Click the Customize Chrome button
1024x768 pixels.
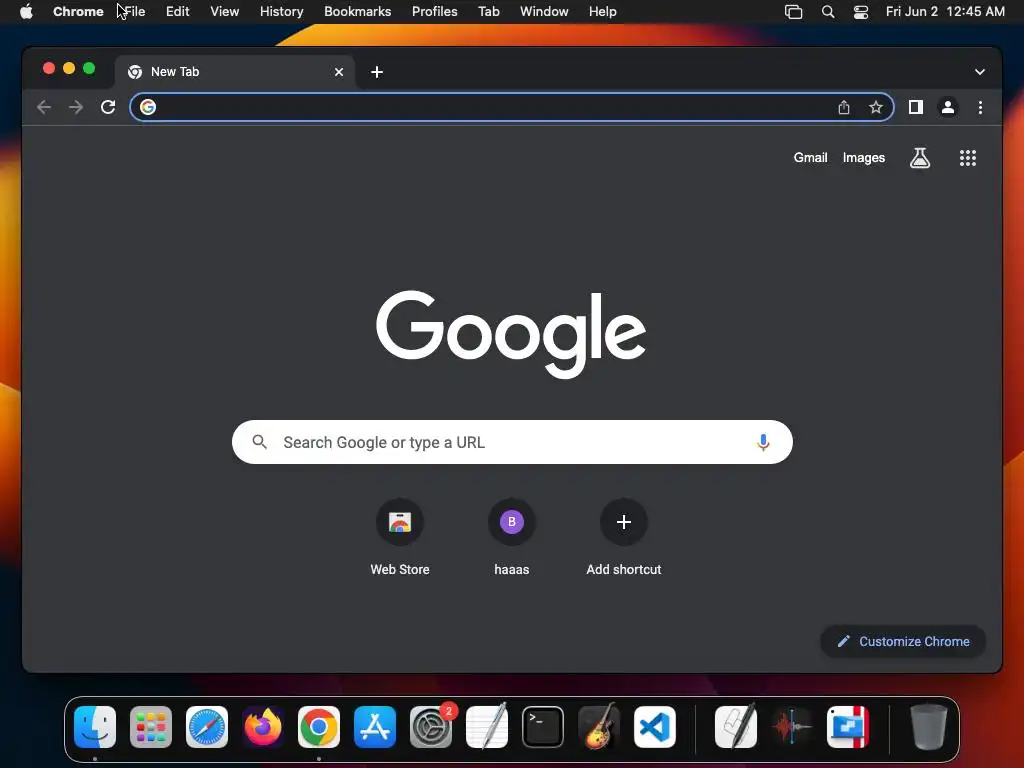coord(903,641)
